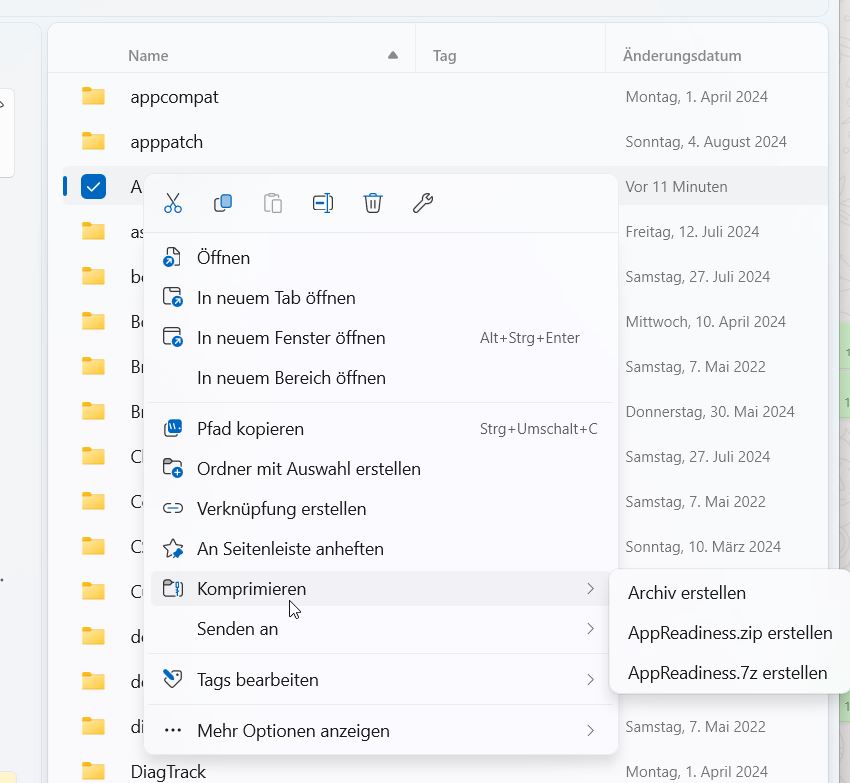This screenshot has height=783, width=850.
Task: Expand the Senden an submenu arrow
Action: pos(590,628)
